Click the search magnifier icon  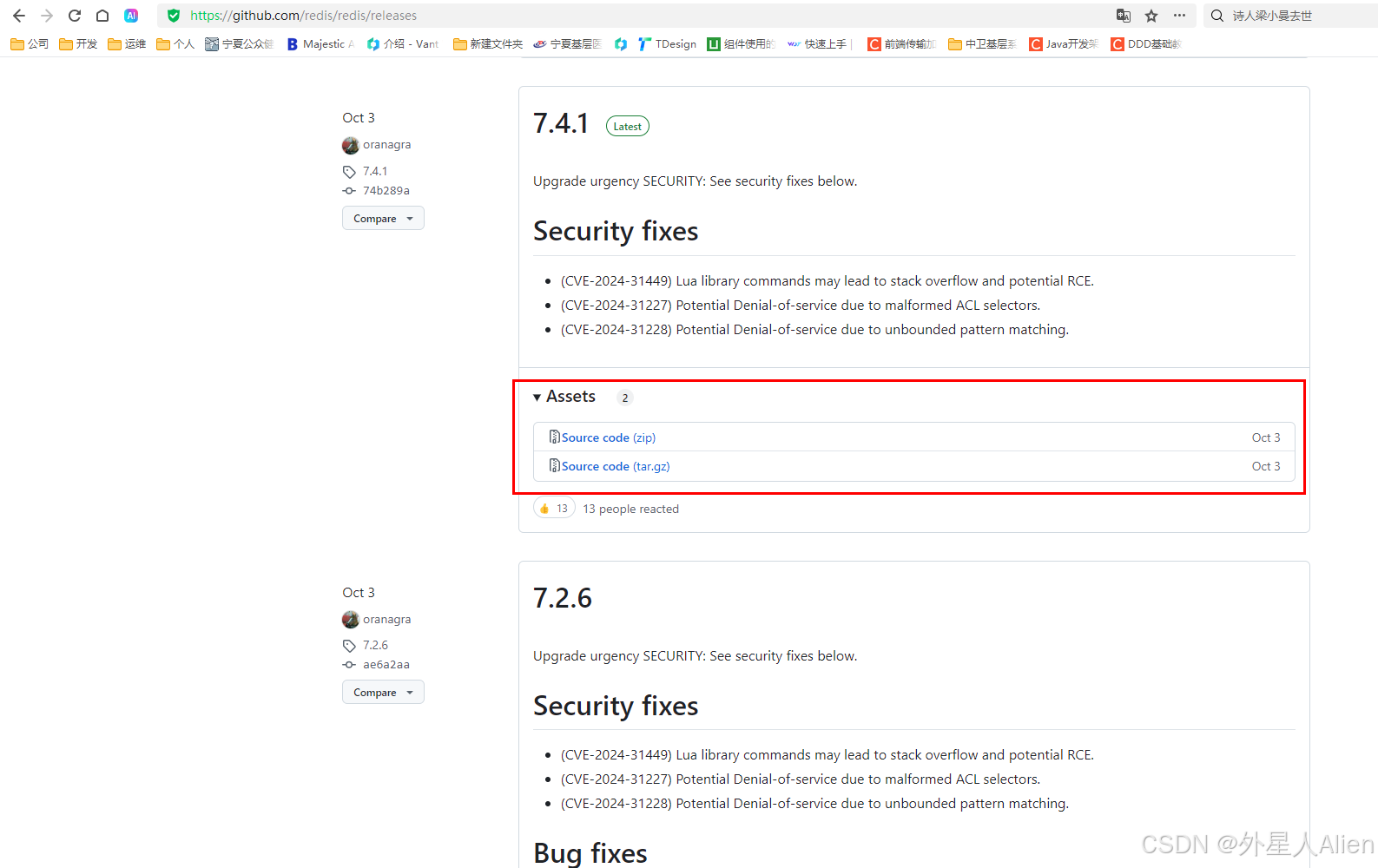pyautogui.click(x=1217, y=16)
